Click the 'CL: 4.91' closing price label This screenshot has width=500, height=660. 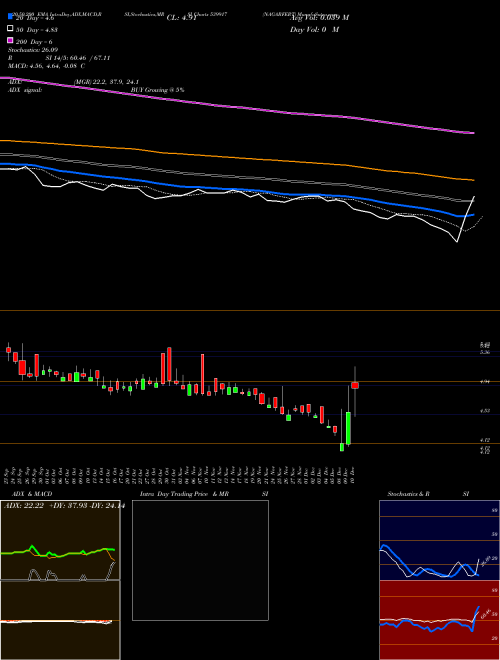pos(181,18)
